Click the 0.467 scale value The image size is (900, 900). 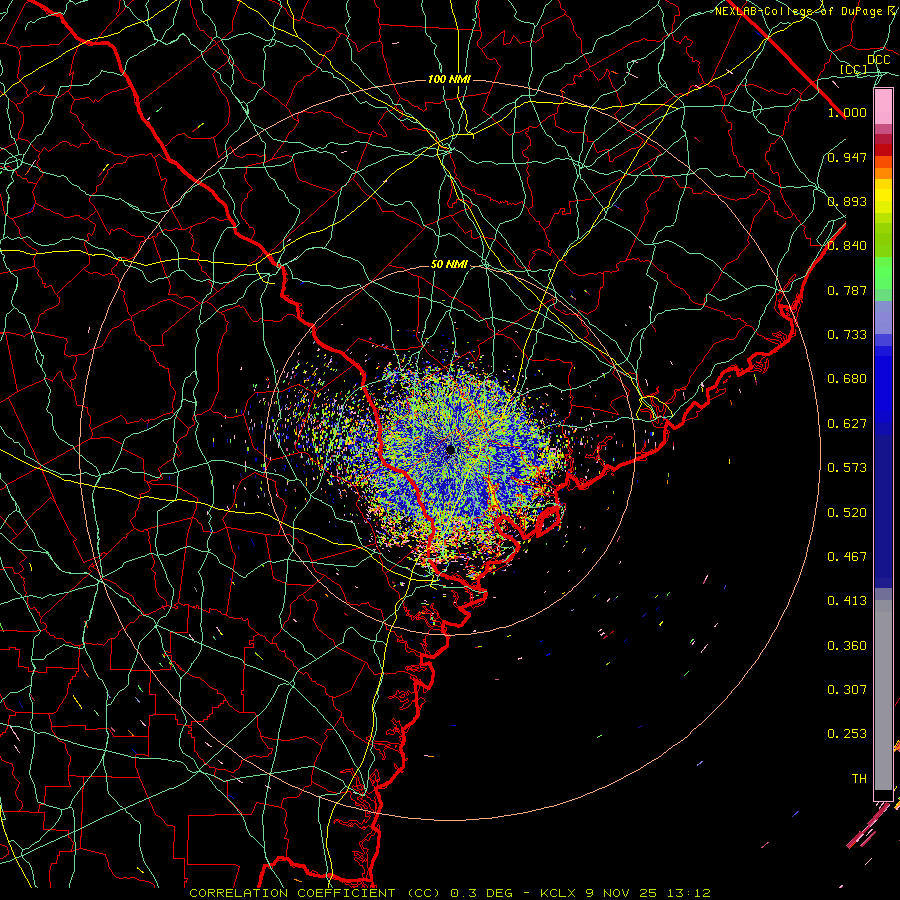[847, 557]
